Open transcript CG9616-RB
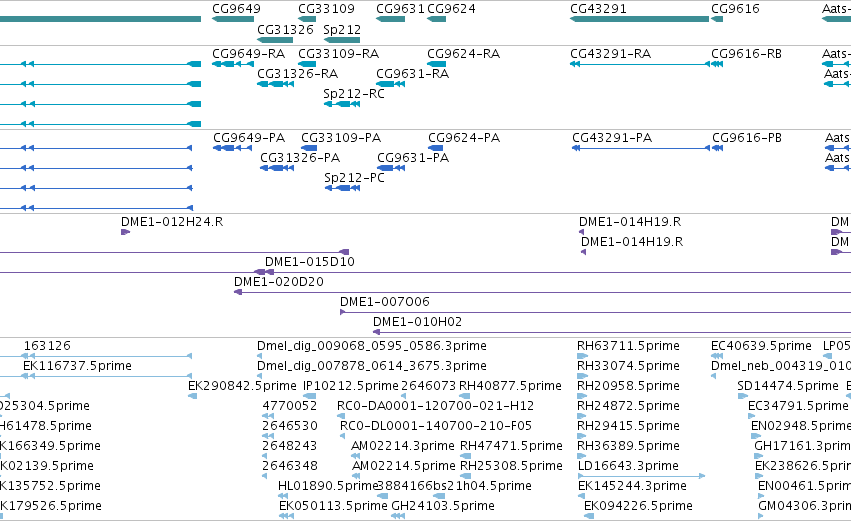Image resolution: width=851 pixels, height=521 pixels. click(747, 54)
